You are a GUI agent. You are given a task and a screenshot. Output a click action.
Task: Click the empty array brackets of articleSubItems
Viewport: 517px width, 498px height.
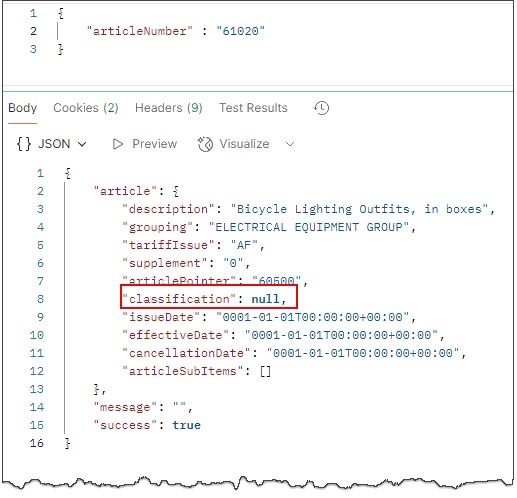coord(265,371)
